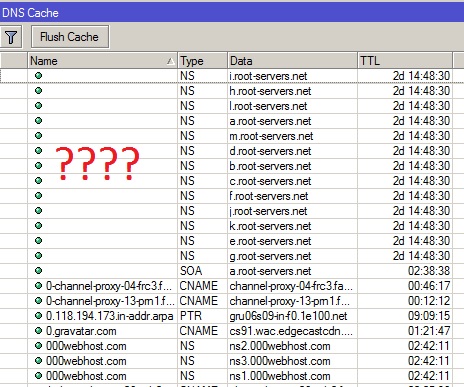Click green status icon for e.root-servers.net row
The image size is (464, 387).
pos(38,241)
